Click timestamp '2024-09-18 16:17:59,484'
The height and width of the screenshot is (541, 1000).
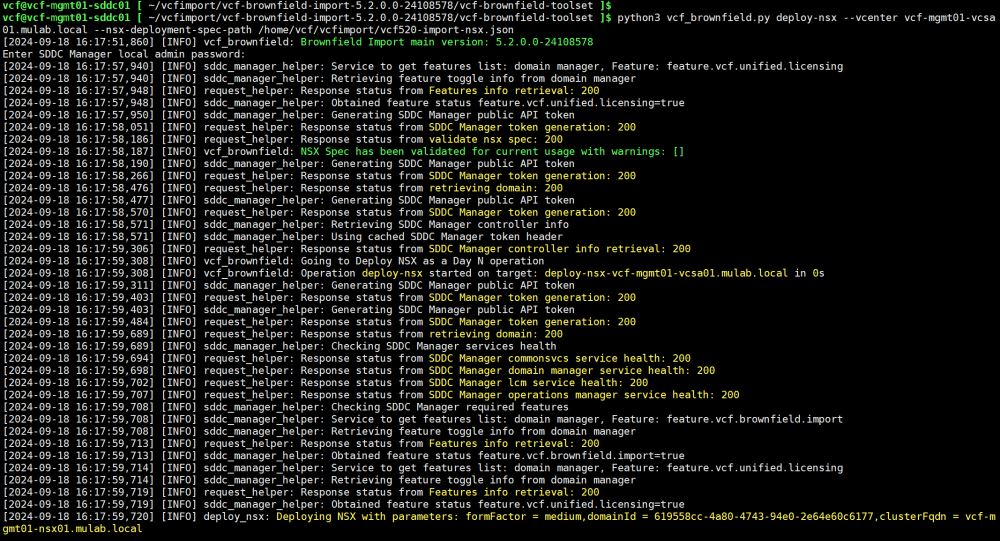point(78,322)
